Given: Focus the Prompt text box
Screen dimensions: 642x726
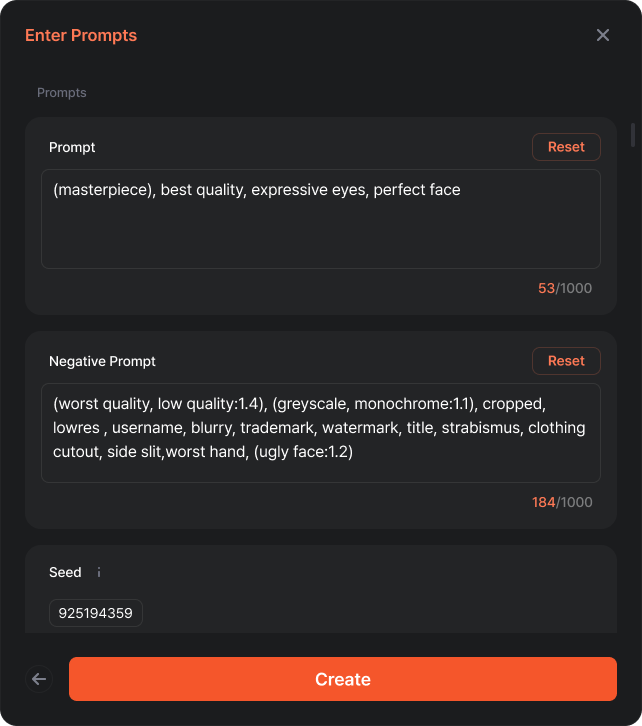Looking at the screenshot, I should click(320, 230).
